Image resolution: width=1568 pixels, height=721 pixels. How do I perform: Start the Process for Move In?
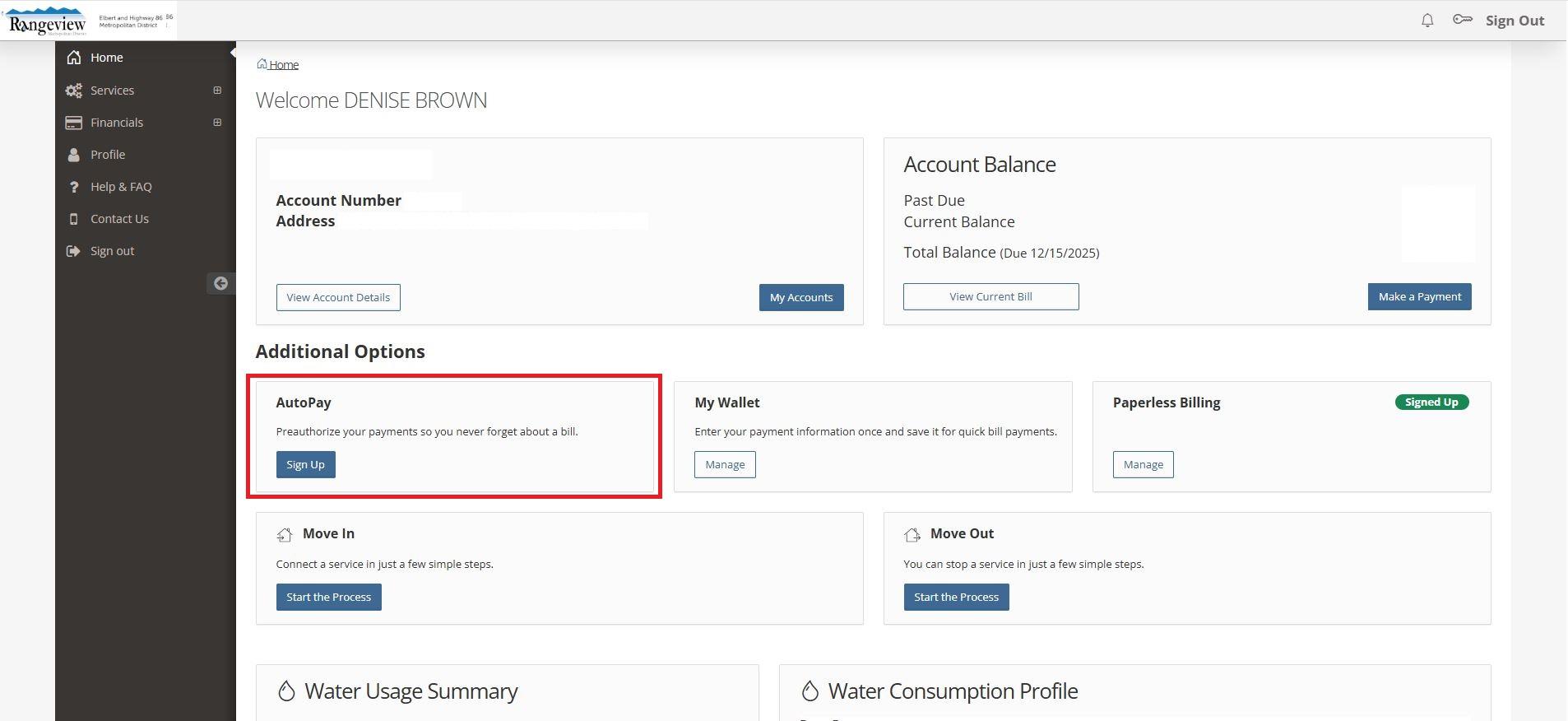[328, 597]
